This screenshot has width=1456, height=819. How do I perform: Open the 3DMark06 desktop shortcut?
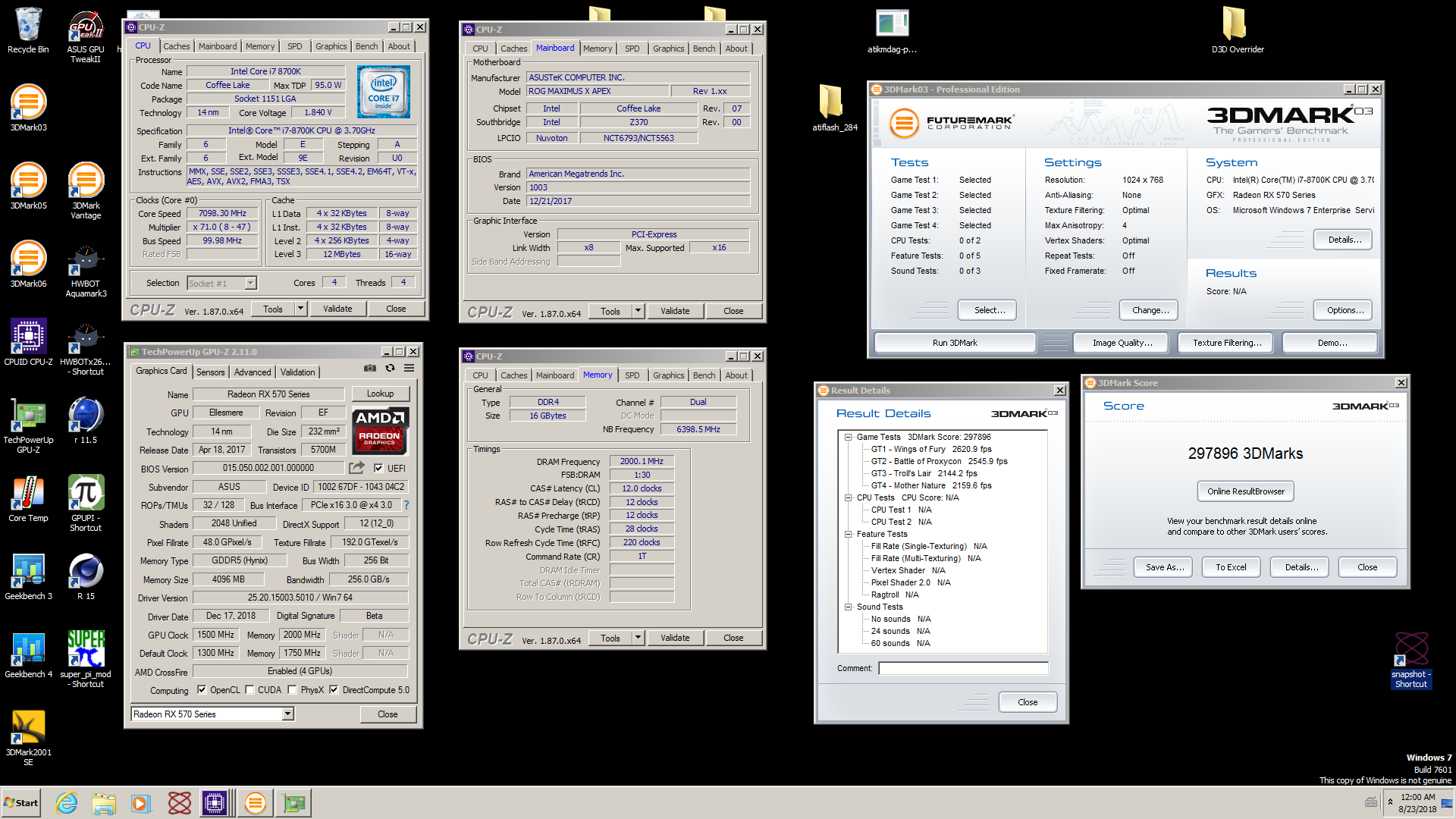point(28,265)
